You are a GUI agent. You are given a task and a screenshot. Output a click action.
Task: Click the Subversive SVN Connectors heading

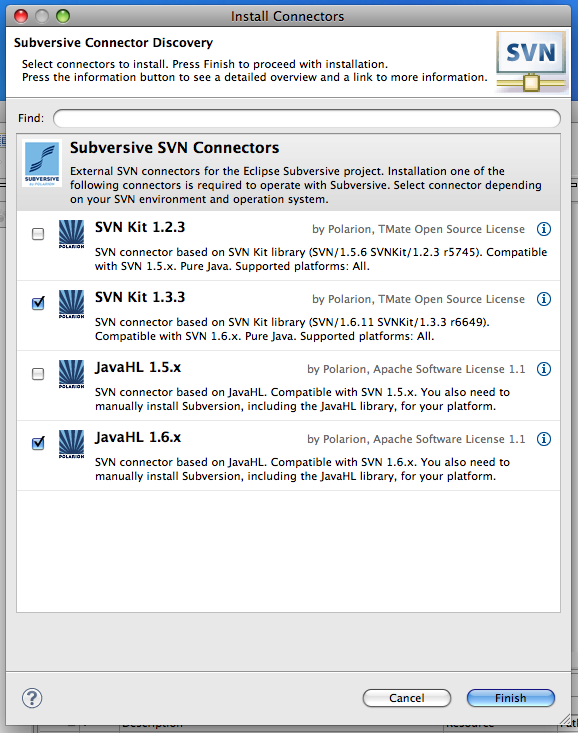pyautogui.click(x=174, y=148)
